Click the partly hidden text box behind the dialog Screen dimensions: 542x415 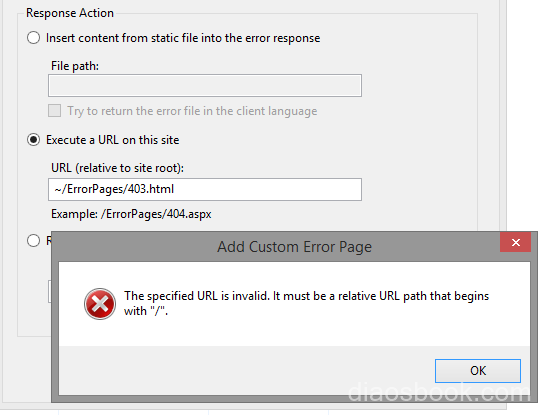click(x=49, y=291)
